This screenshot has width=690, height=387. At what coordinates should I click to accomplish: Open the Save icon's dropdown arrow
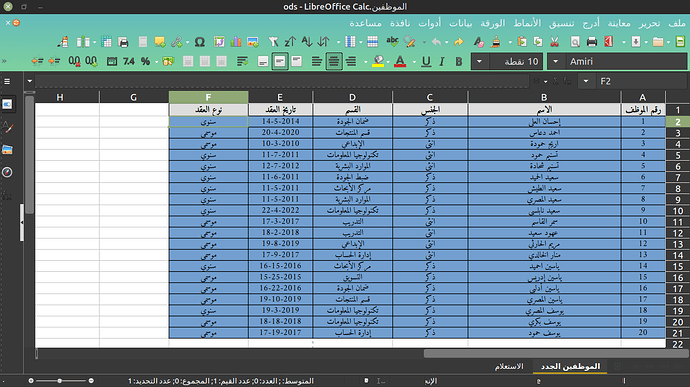click(x=624, y=42)
